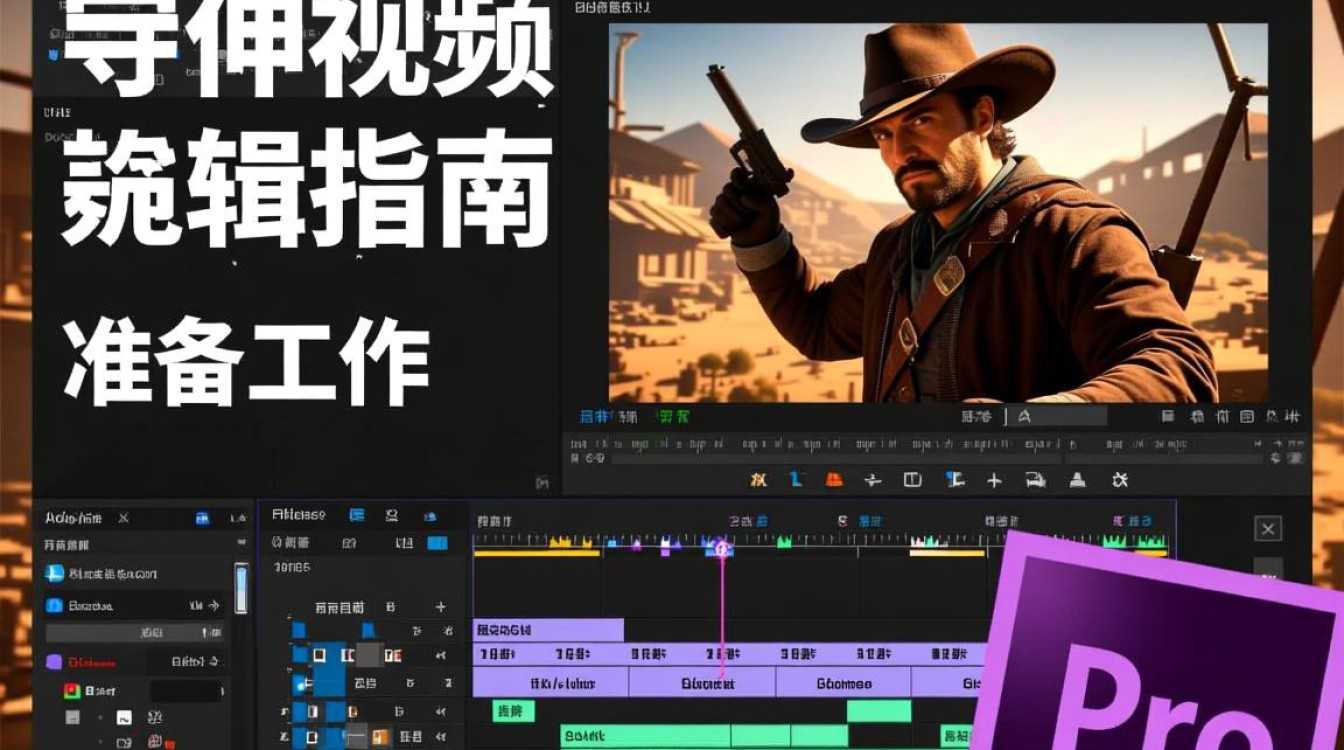1344x750 pixels.
Task: Click the plus icon in the timeline track header
Action: 440,607
